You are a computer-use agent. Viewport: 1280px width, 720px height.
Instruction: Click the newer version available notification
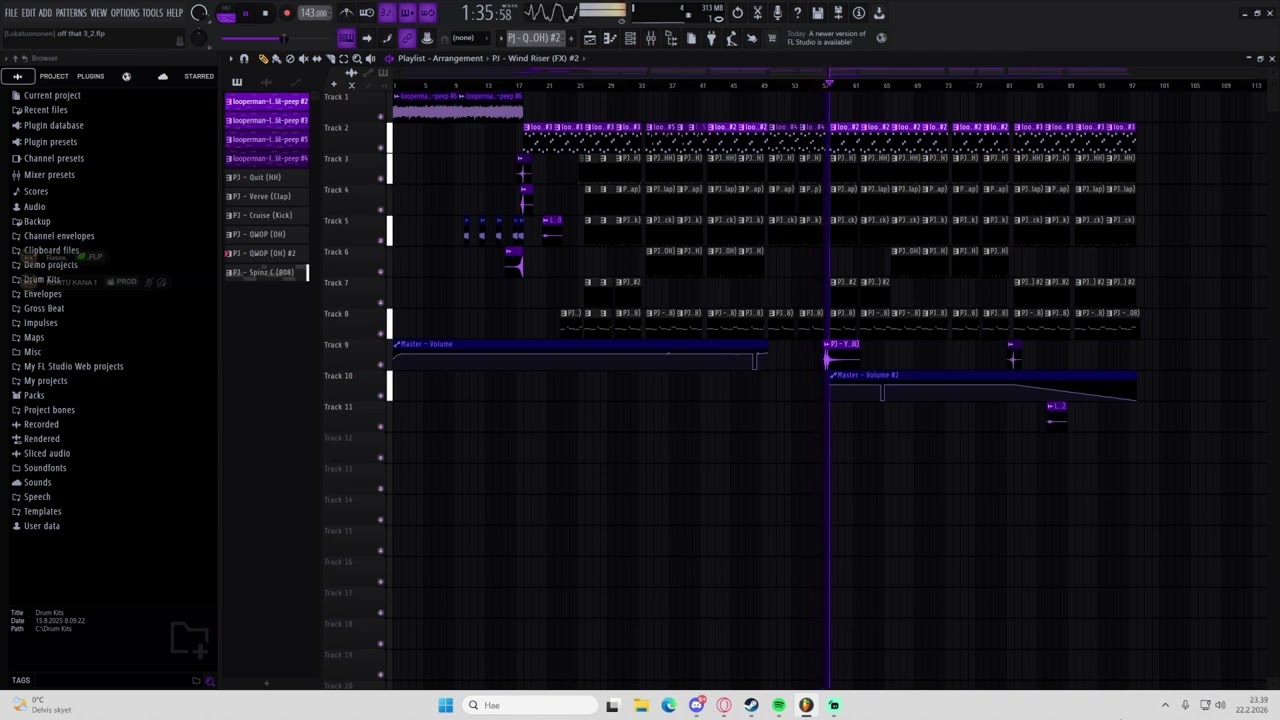tap(826, 38)
